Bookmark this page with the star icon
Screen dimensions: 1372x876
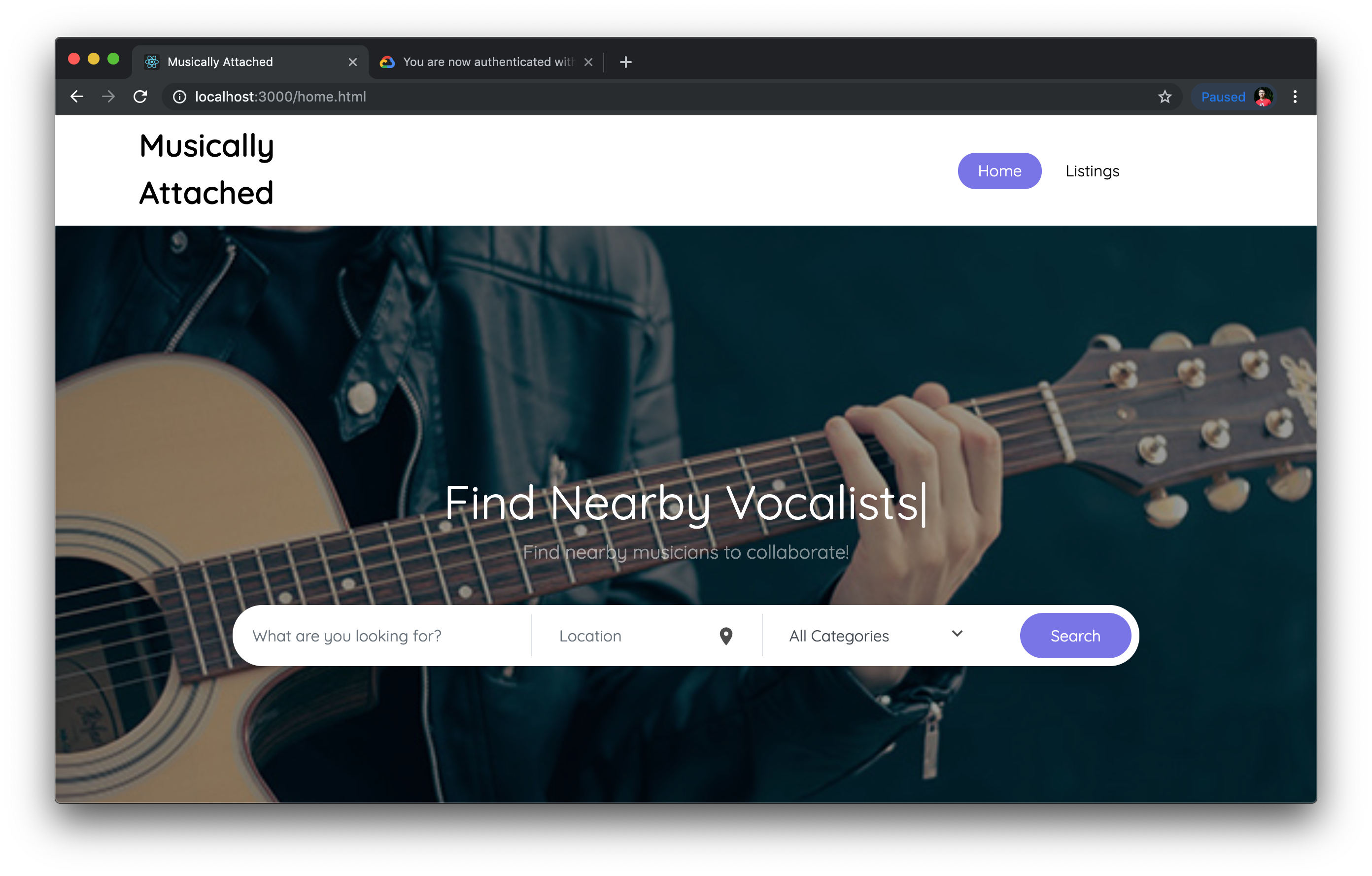coord(1165,97)
